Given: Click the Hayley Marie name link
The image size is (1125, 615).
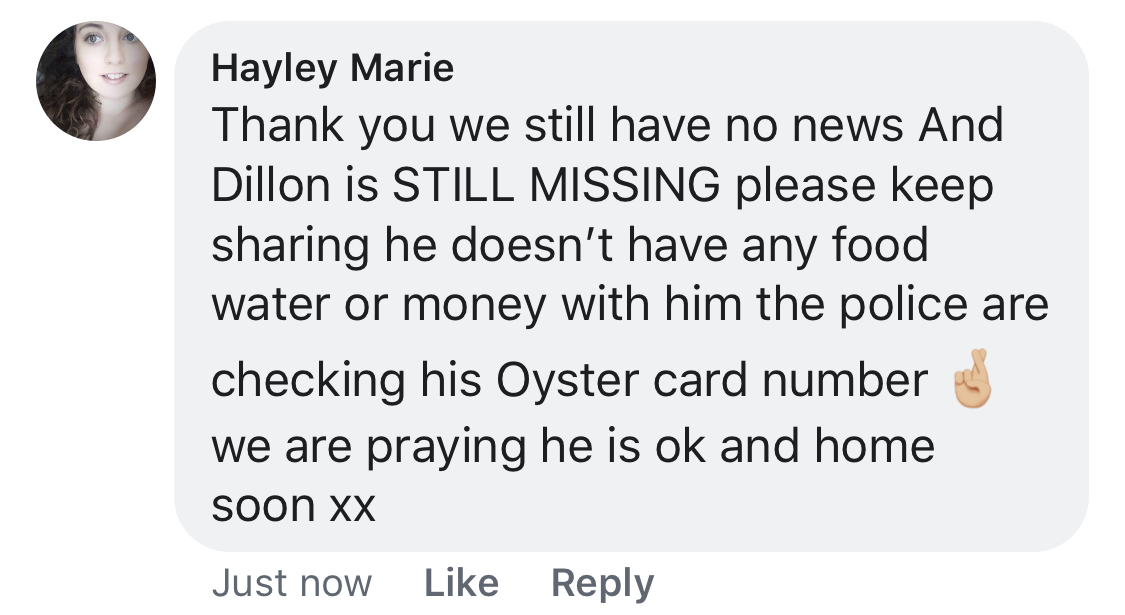Looking at the screenshot, I should click(x=333, y=68).
